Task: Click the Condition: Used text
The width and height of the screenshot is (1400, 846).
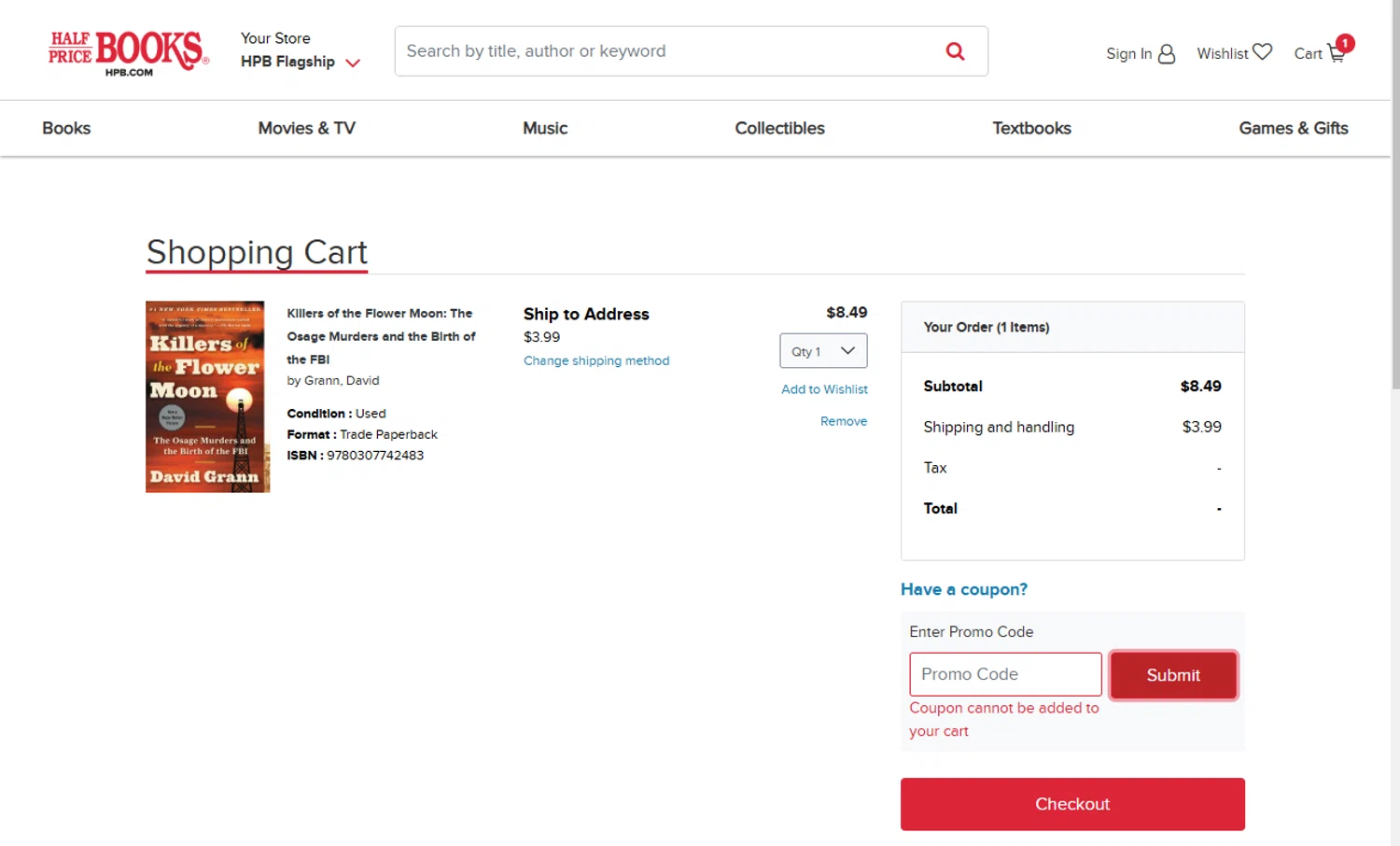Action: pyautogui.click(x=336, y=414)
